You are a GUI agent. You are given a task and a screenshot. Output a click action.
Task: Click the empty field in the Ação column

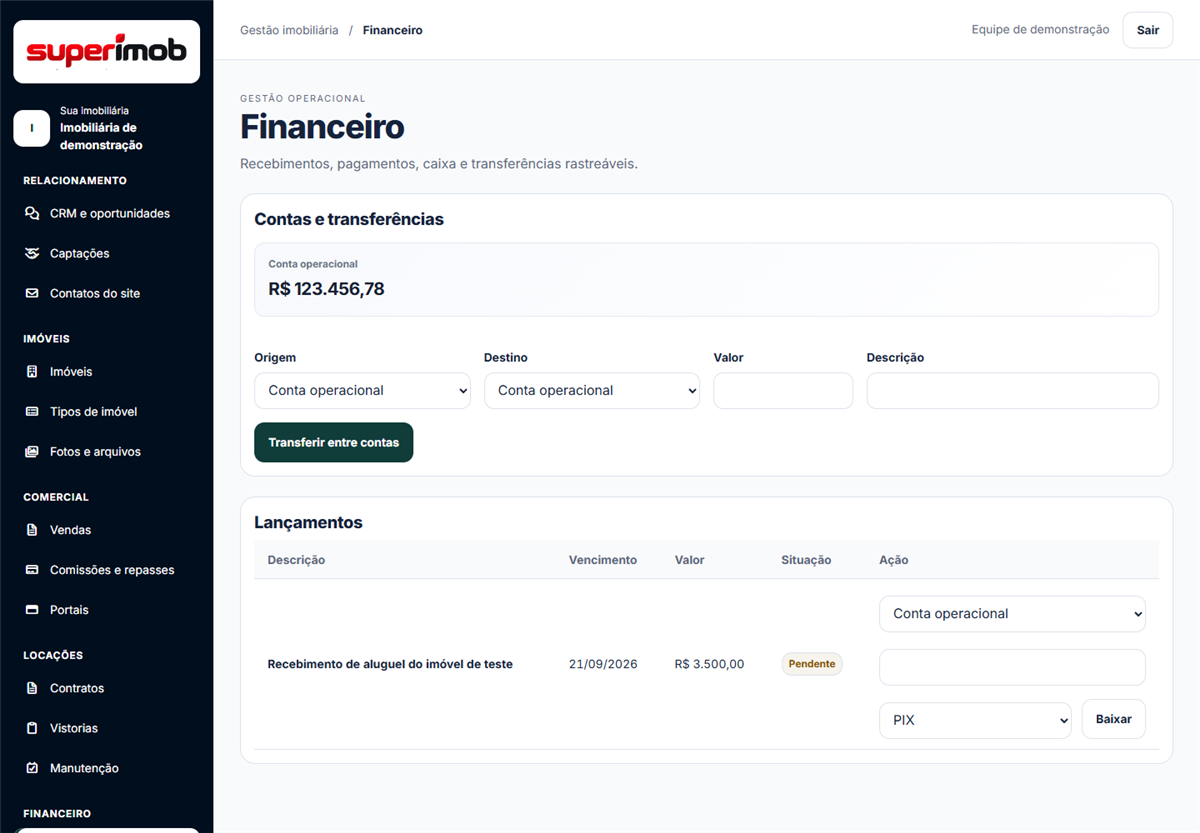click(x=1012, y=666)
